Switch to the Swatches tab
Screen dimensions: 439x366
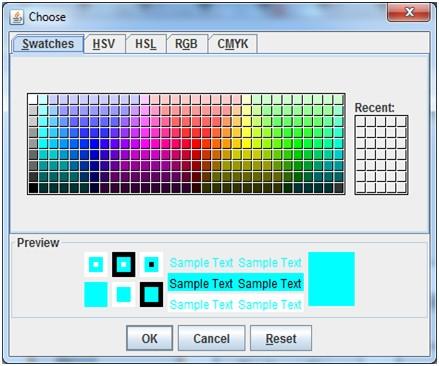48,44
